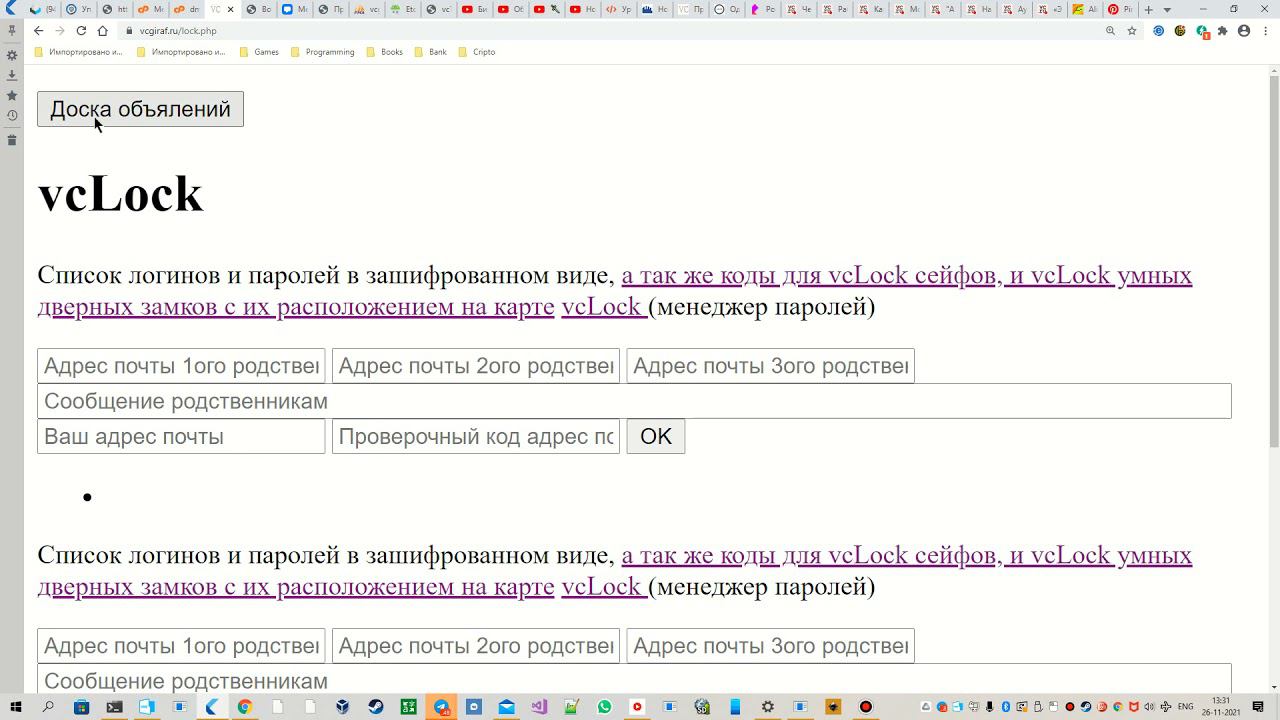Open the Bank bookmark folder
Viewport: 1280px width, 720px height.
point(430,52)
